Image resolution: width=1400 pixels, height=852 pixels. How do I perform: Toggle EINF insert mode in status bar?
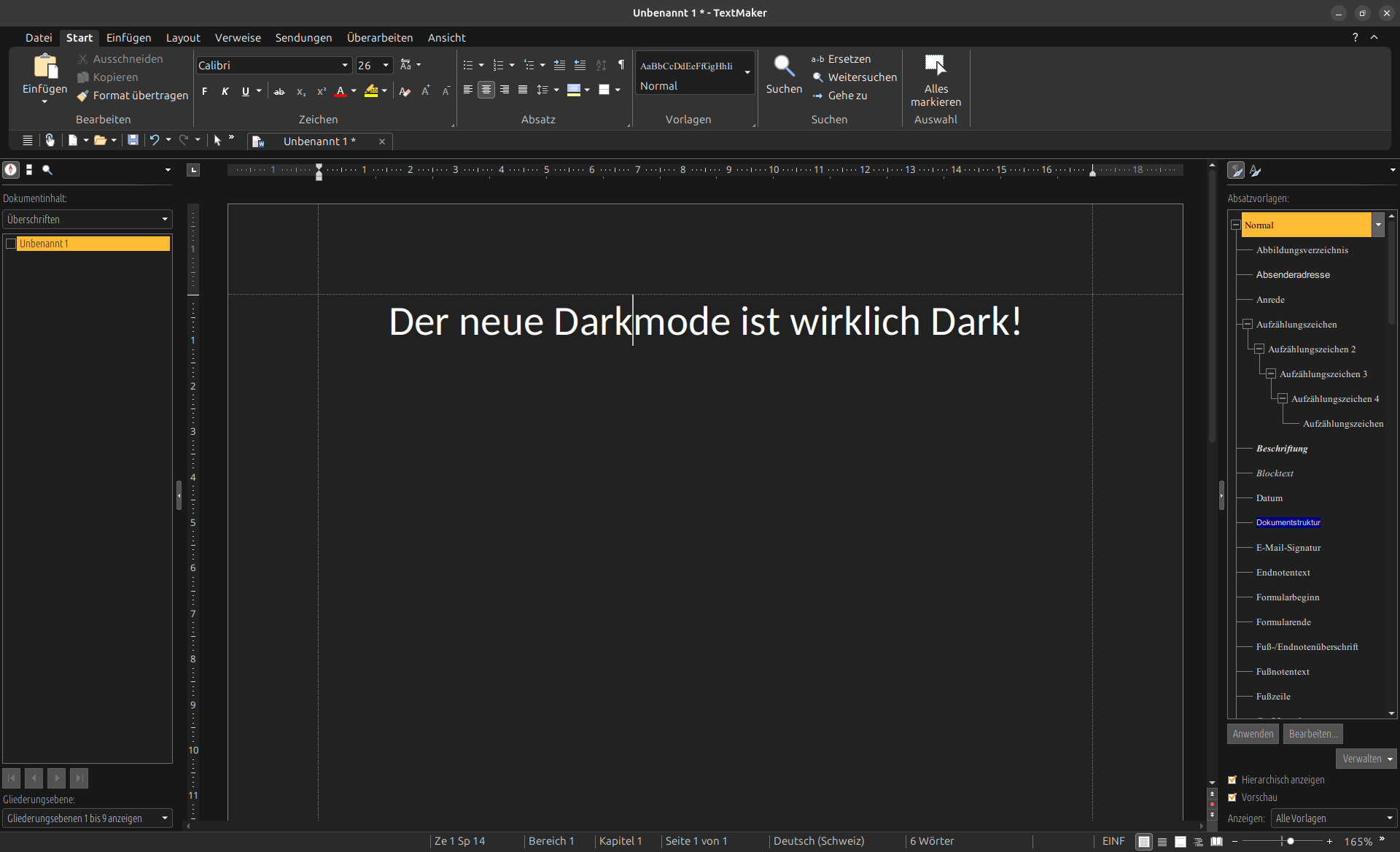(x=1113, y=841)
